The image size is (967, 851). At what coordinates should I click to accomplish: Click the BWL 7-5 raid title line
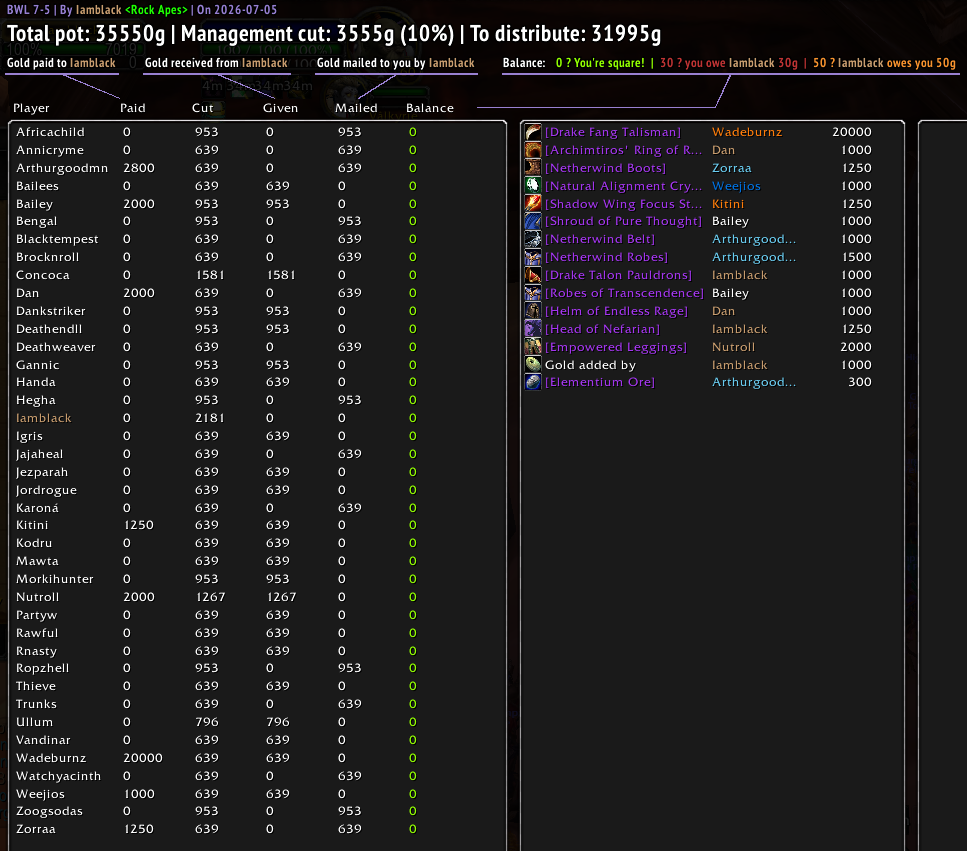click(x=142, y=10)
